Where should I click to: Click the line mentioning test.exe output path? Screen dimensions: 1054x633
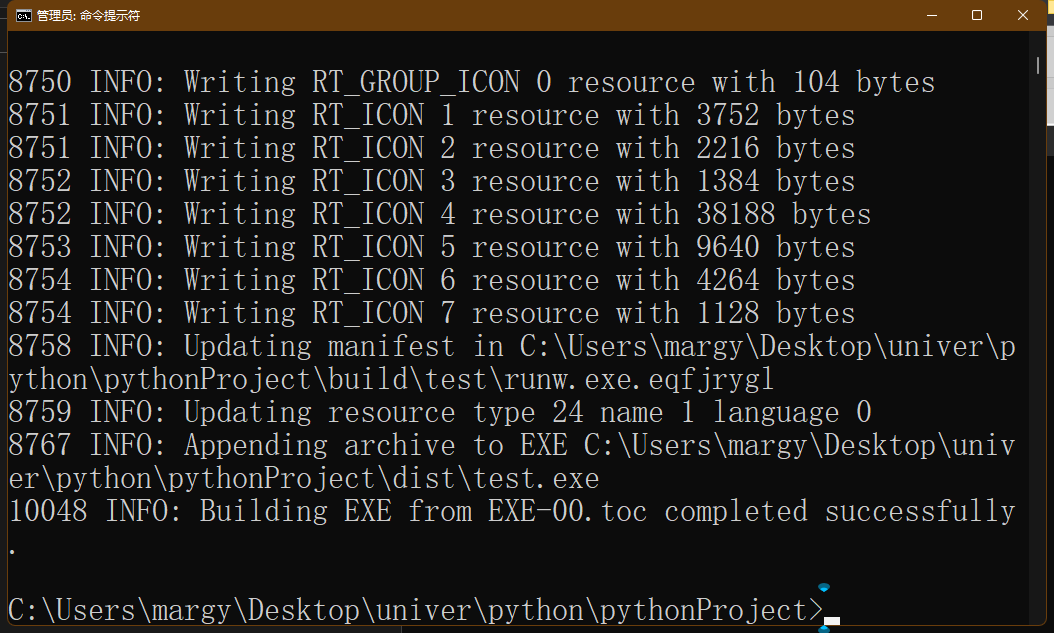point(300,478)
